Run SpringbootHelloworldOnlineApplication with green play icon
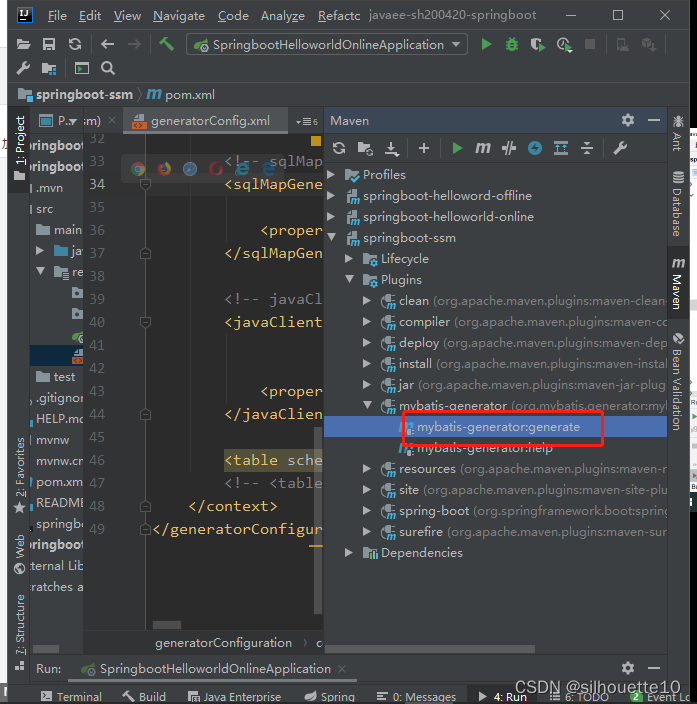 coord(486,44)
